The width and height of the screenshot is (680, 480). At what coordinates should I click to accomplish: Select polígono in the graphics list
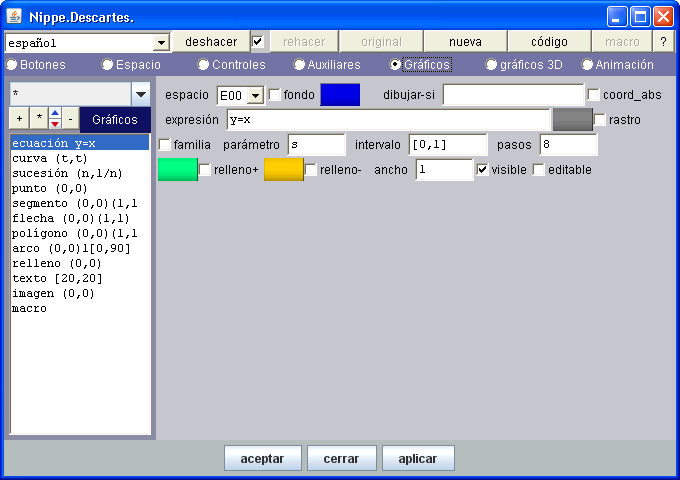point(74,233)
